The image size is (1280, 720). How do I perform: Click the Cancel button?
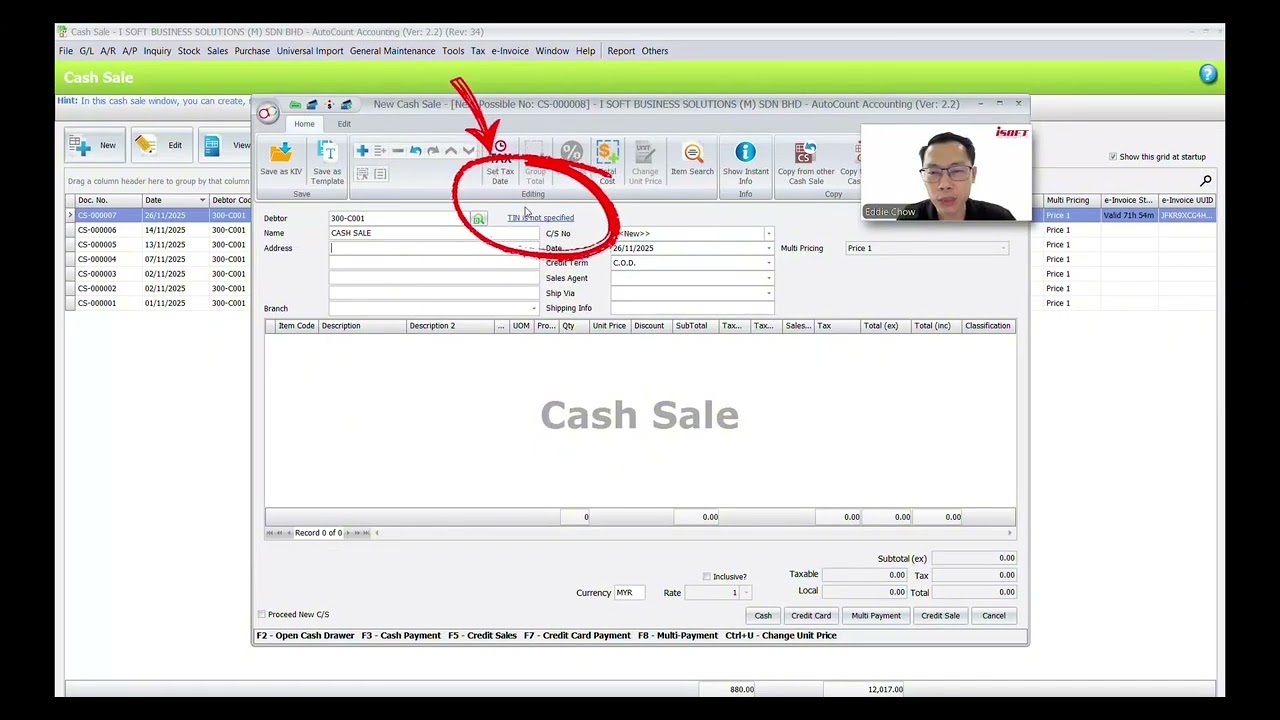tap(994, 616)
